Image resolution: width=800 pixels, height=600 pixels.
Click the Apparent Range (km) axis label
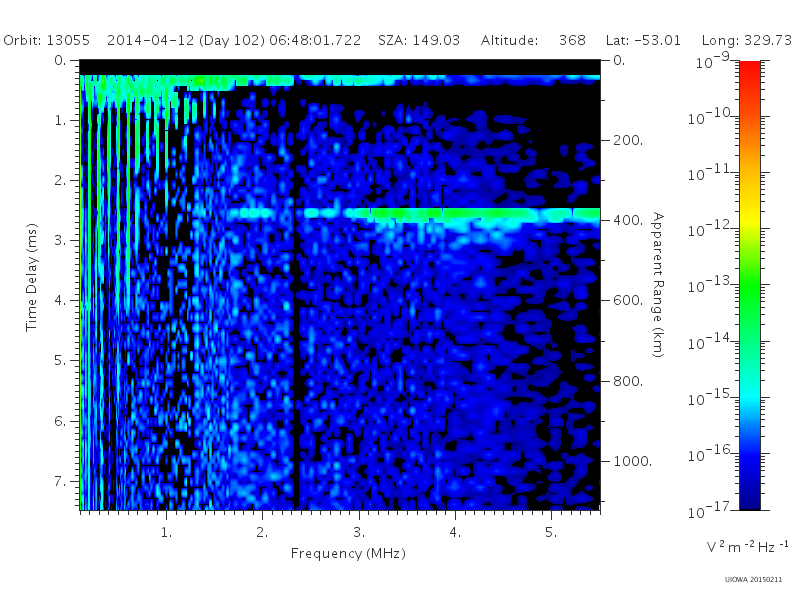coord(659,285)
